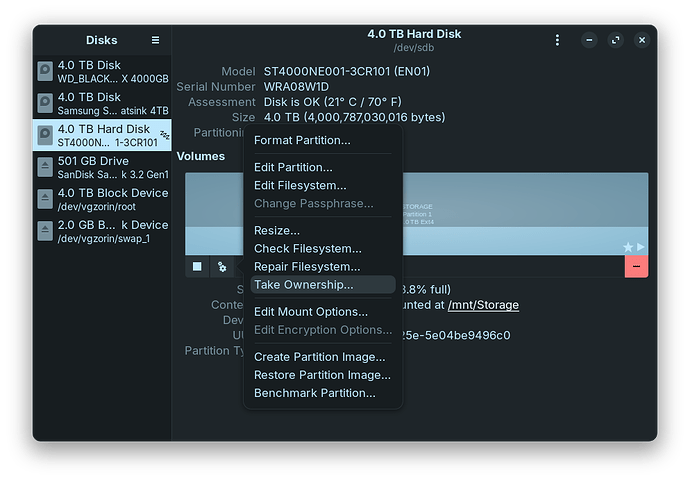
Task: Open Edit Mount Options menu item
Action: click(311, 312)
